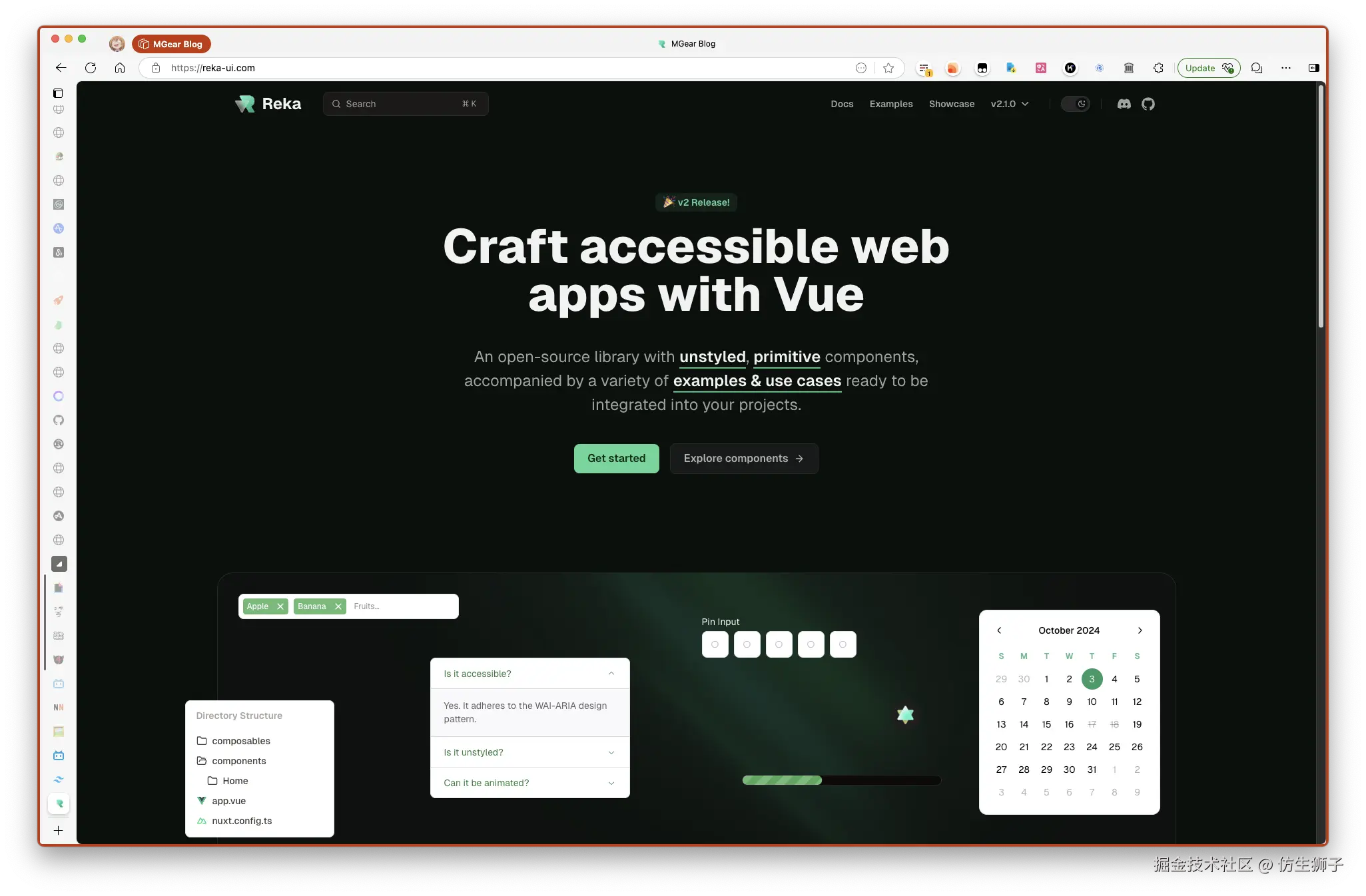Remove the Banana tag

[338, 606]
